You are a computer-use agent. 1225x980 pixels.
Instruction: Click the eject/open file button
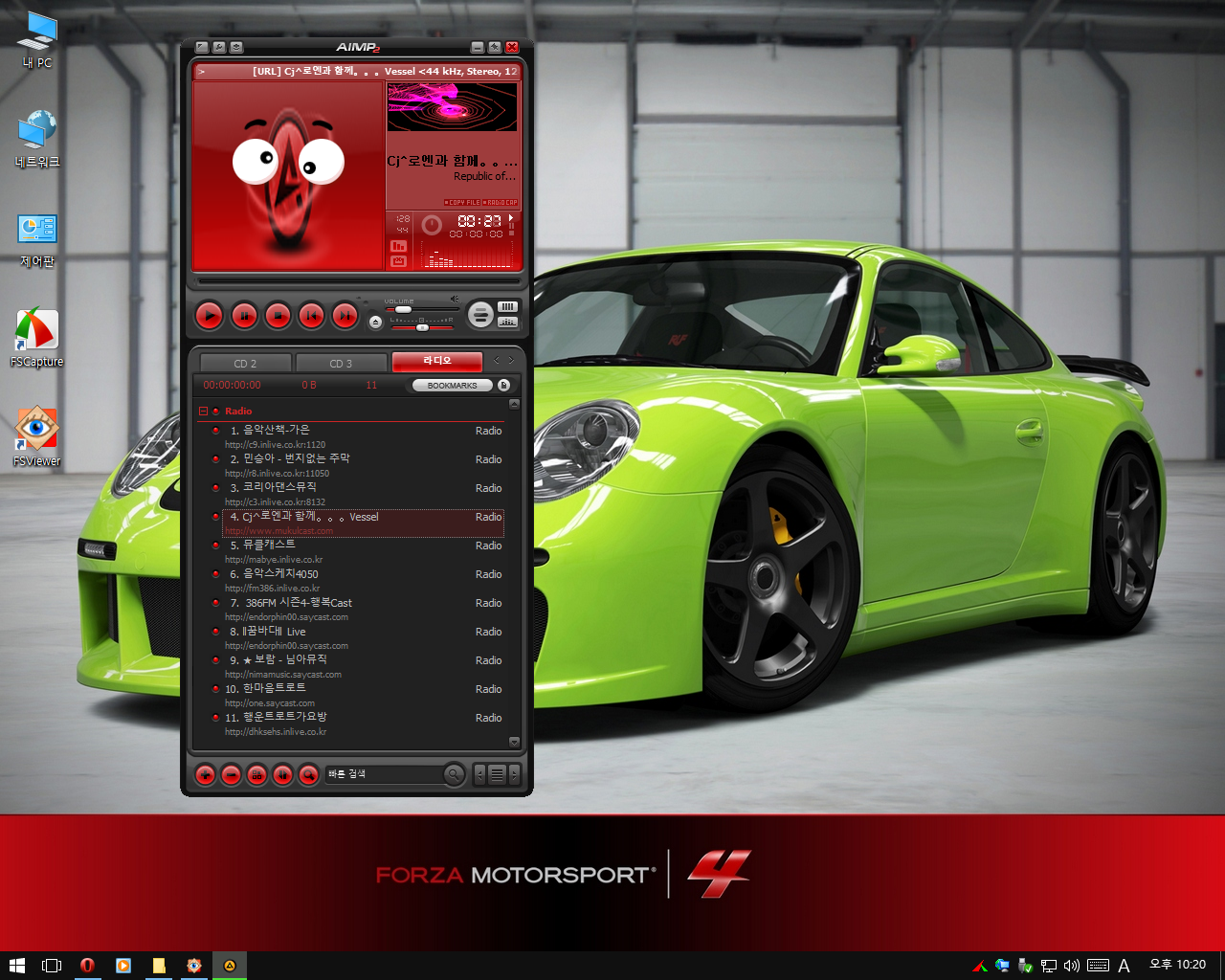pos(375,322)
